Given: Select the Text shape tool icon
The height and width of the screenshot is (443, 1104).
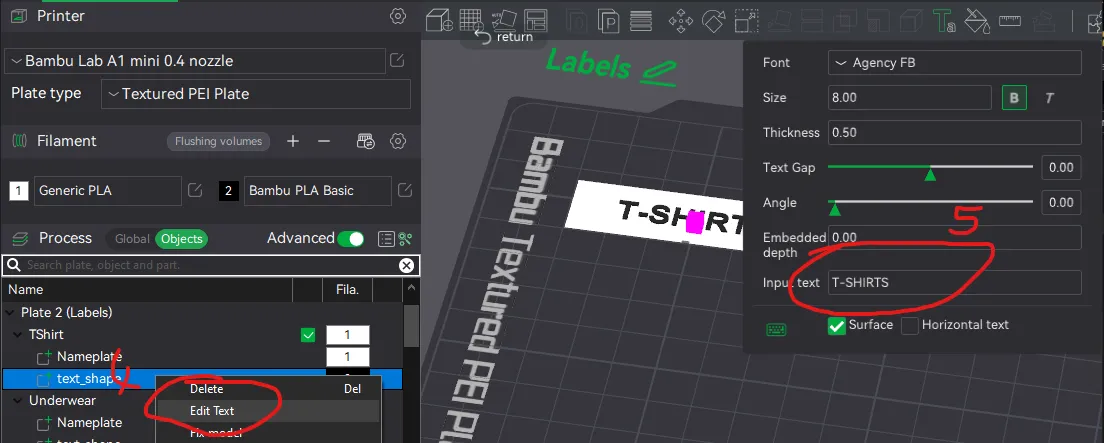Looking at the screenshot, I should (x=943, y=20).
